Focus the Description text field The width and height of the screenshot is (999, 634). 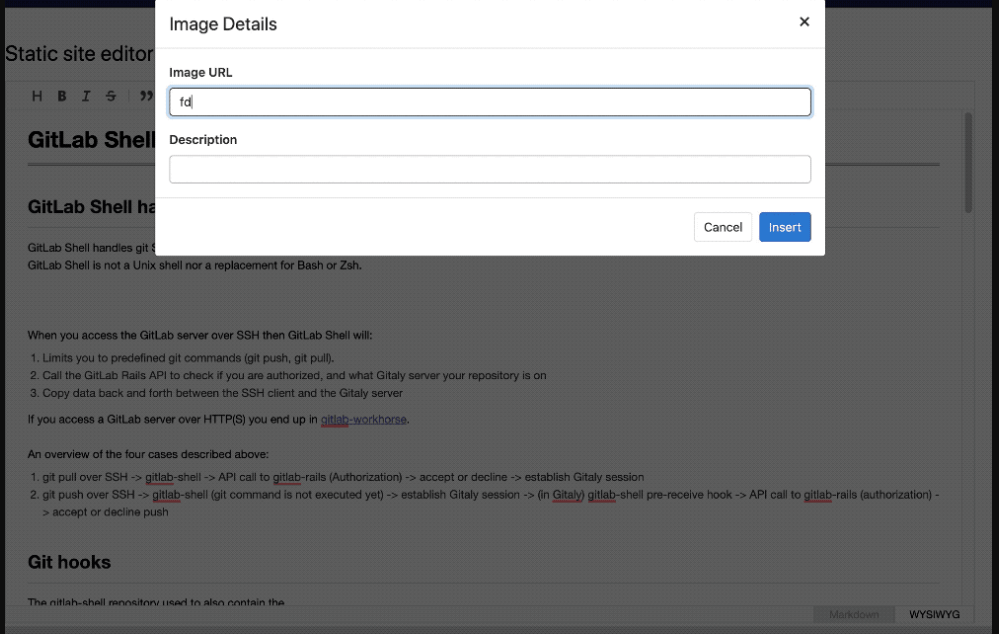click(x=490, y=169)
